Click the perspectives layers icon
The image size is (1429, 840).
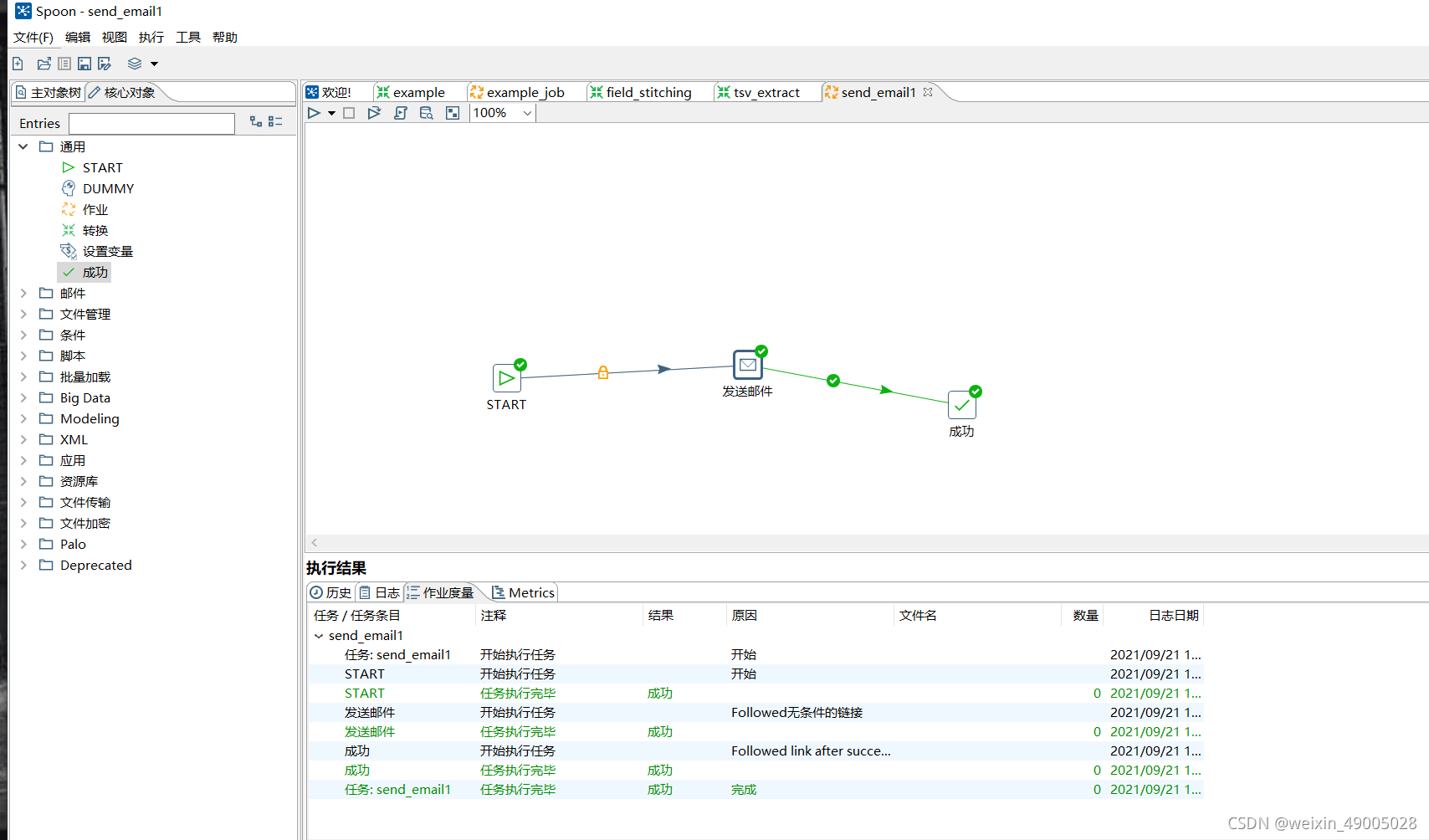pyautogui.click(x=135, y=64)
